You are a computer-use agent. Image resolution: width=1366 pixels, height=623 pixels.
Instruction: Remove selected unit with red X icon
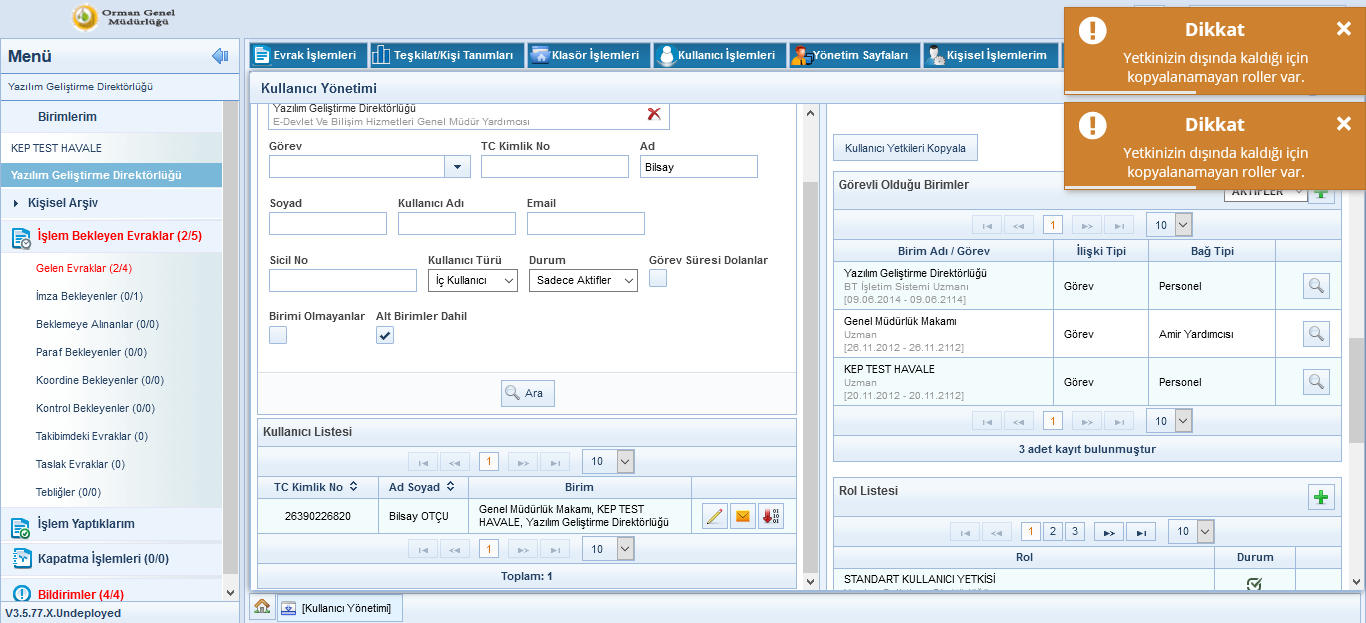coord(654,114)
